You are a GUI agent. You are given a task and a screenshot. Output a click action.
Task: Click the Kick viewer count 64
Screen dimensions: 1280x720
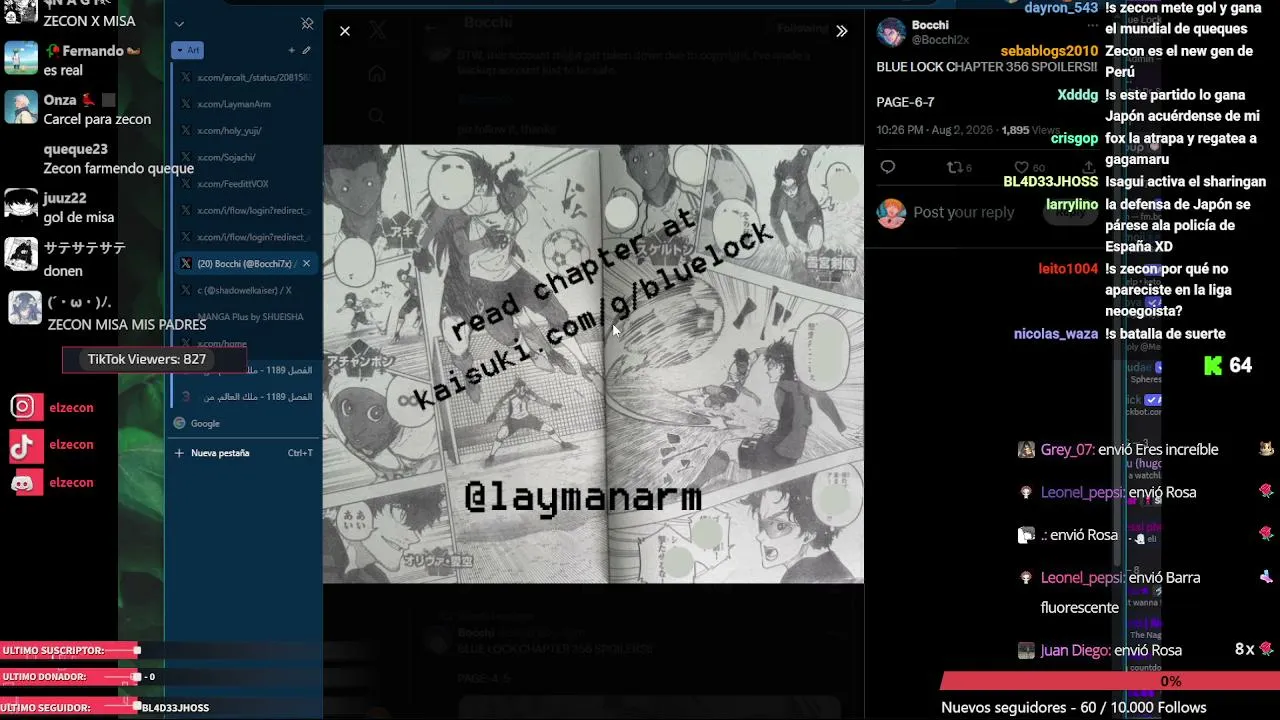point(1229,366)
